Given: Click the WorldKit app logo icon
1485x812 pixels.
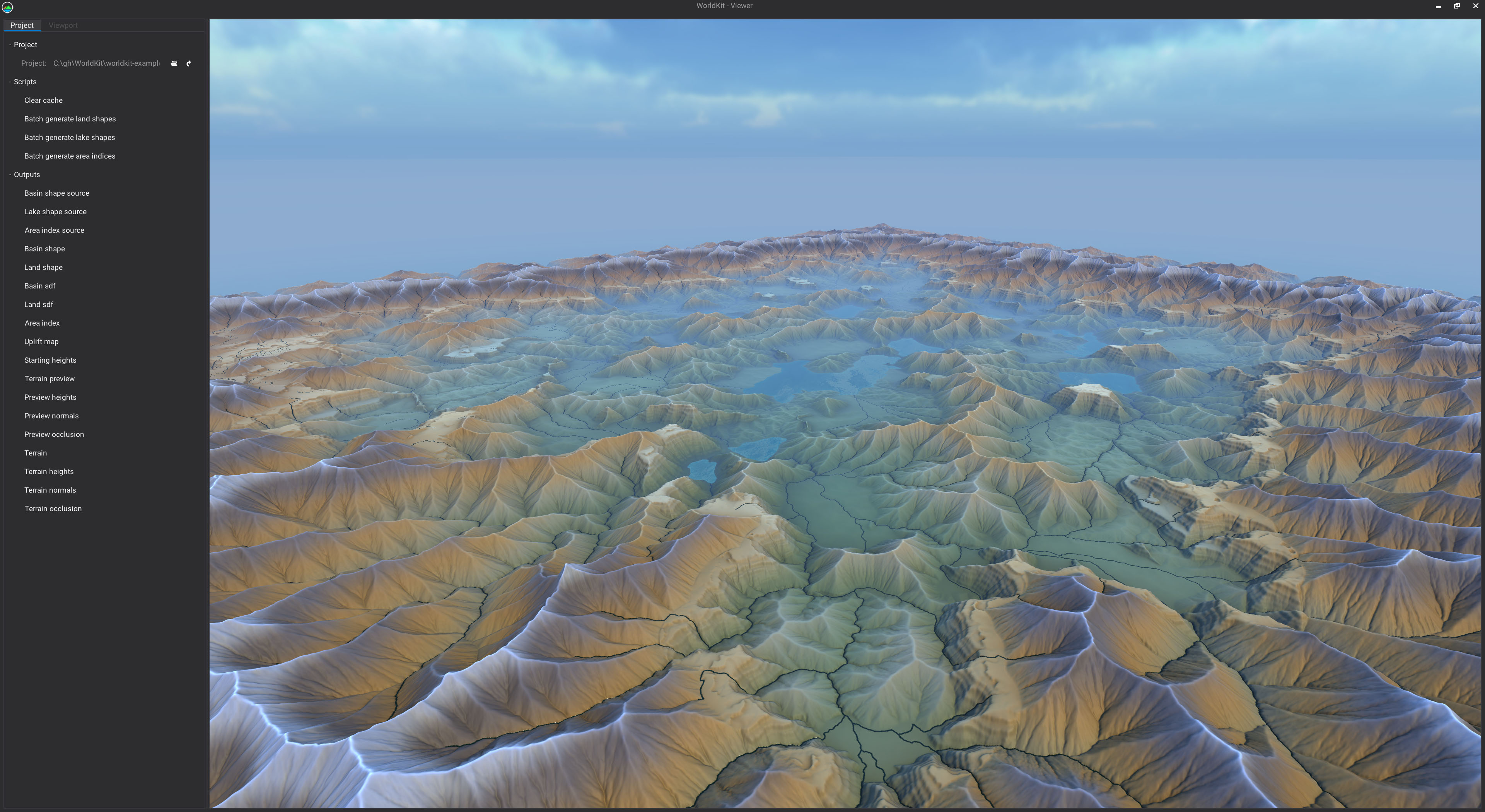Looking at the screenshot, I should (x=7, y=7).
